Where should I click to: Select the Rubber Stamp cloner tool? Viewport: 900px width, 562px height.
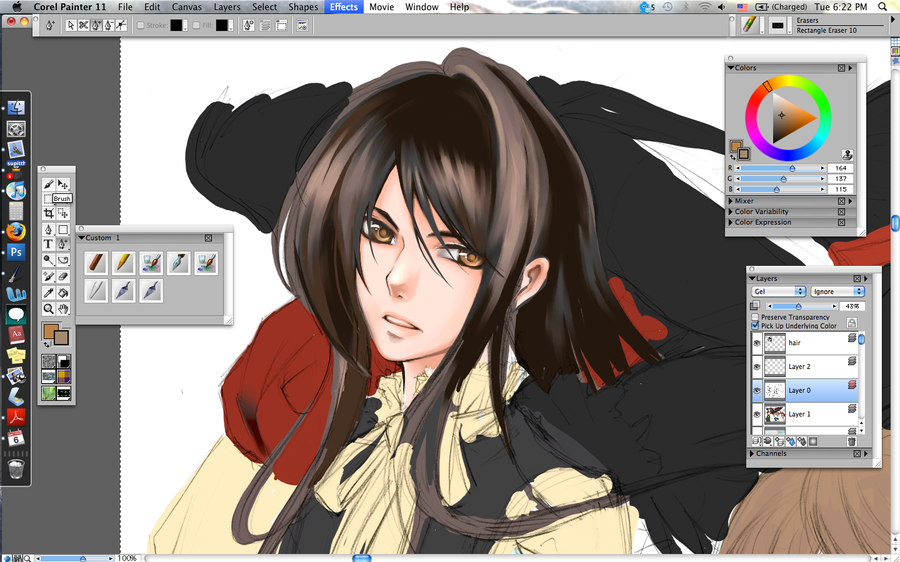(48, 277)
